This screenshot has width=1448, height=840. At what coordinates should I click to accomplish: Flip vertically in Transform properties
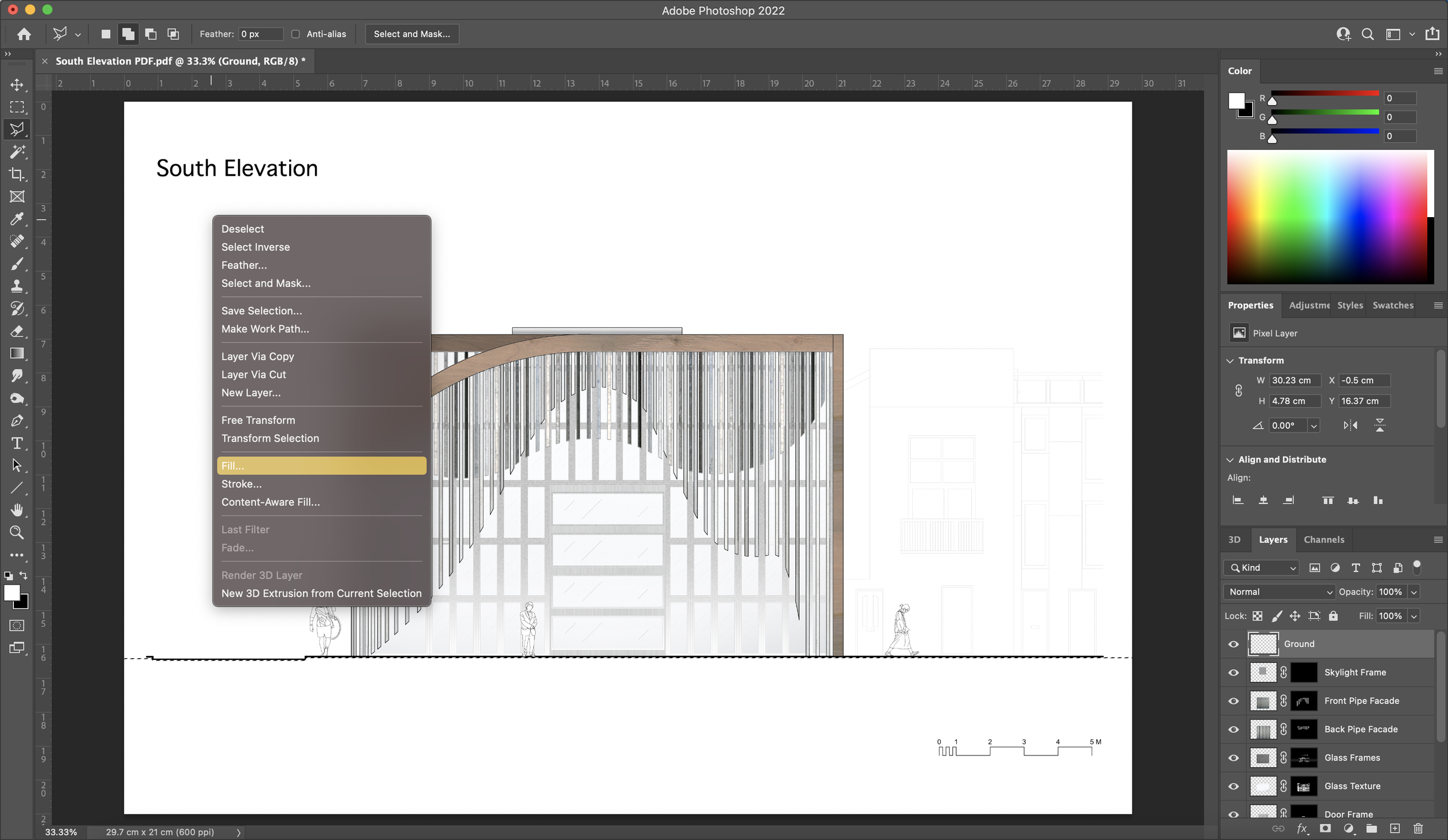point(1380,425)
